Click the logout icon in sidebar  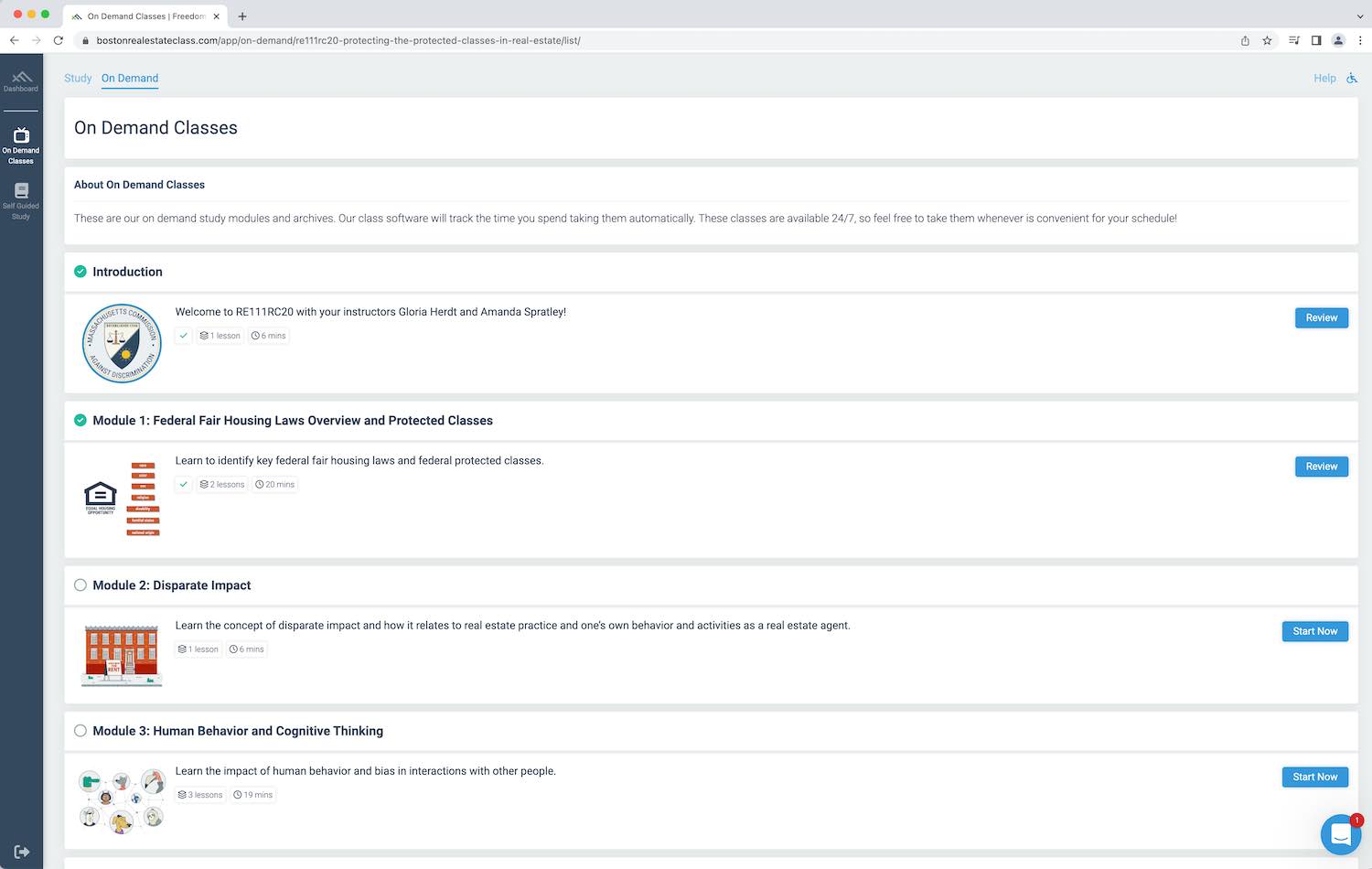tap(22, 852)
